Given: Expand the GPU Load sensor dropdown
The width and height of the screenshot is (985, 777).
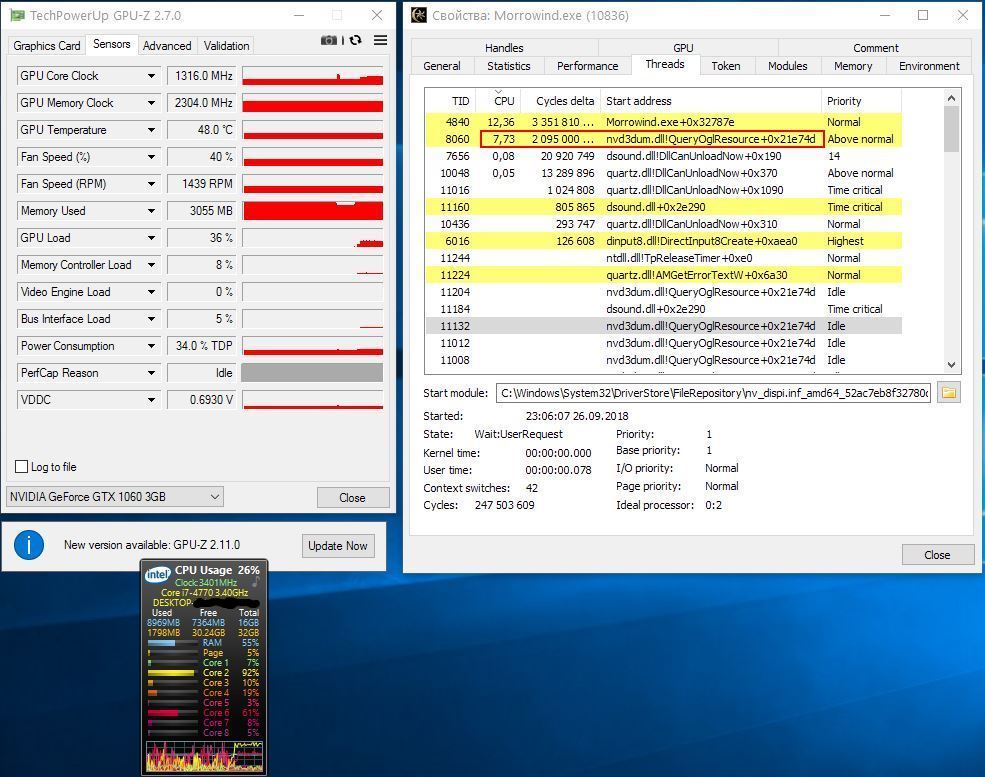Looking at the screenshot, I should [x=151, y=238].
